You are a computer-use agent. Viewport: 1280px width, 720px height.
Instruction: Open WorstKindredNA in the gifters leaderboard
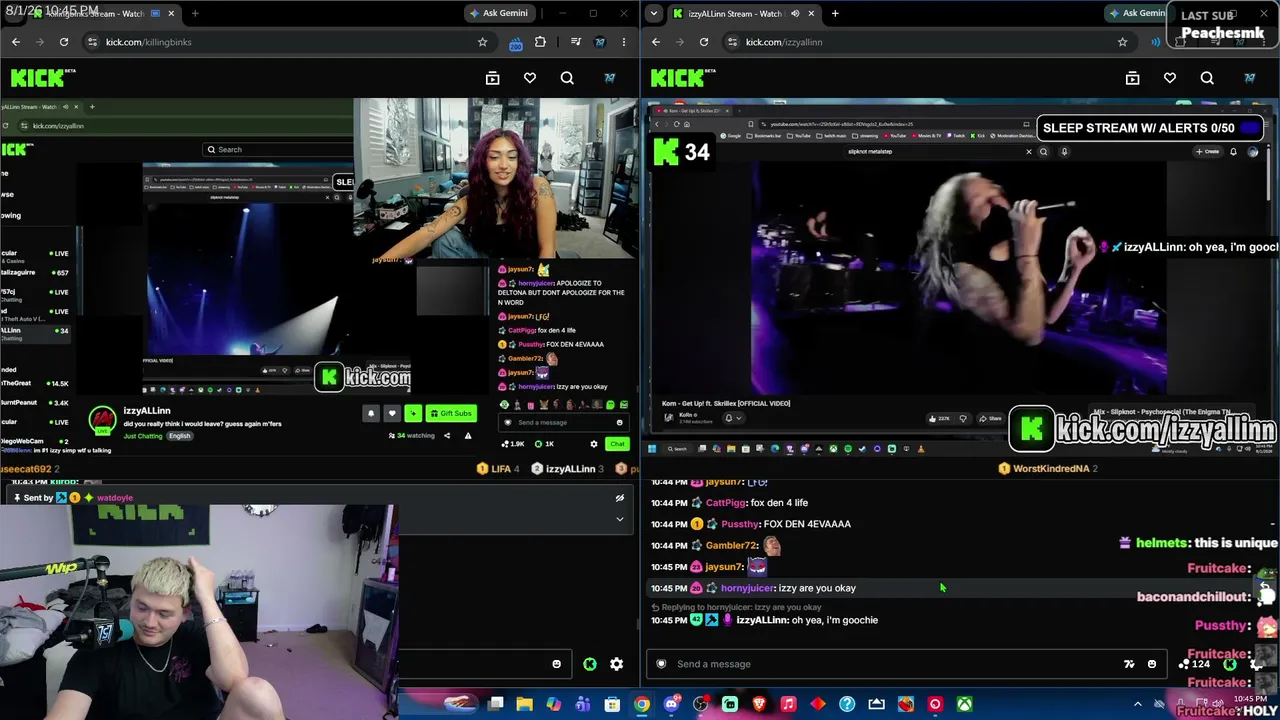1050,468
